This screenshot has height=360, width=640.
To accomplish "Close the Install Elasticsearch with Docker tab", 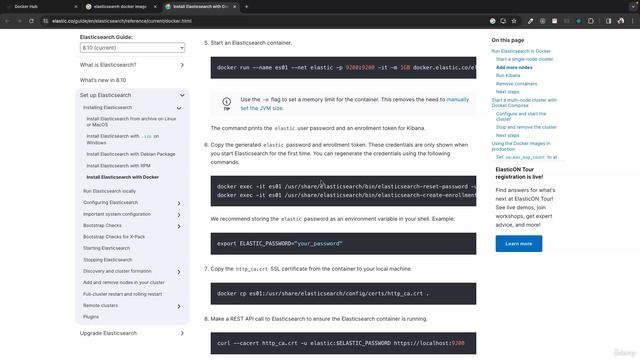I will pos(235,7).
